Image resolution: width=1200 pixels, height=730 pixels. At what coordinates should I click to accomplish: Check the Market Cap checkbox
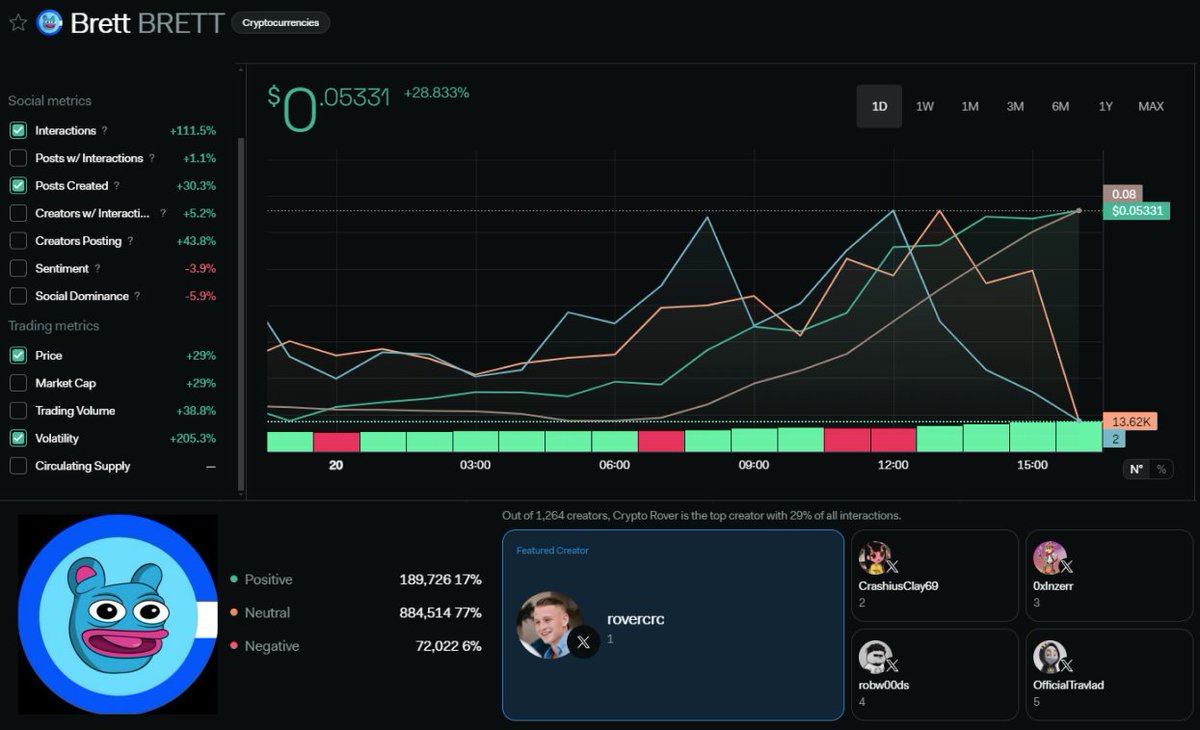[18, 383]
